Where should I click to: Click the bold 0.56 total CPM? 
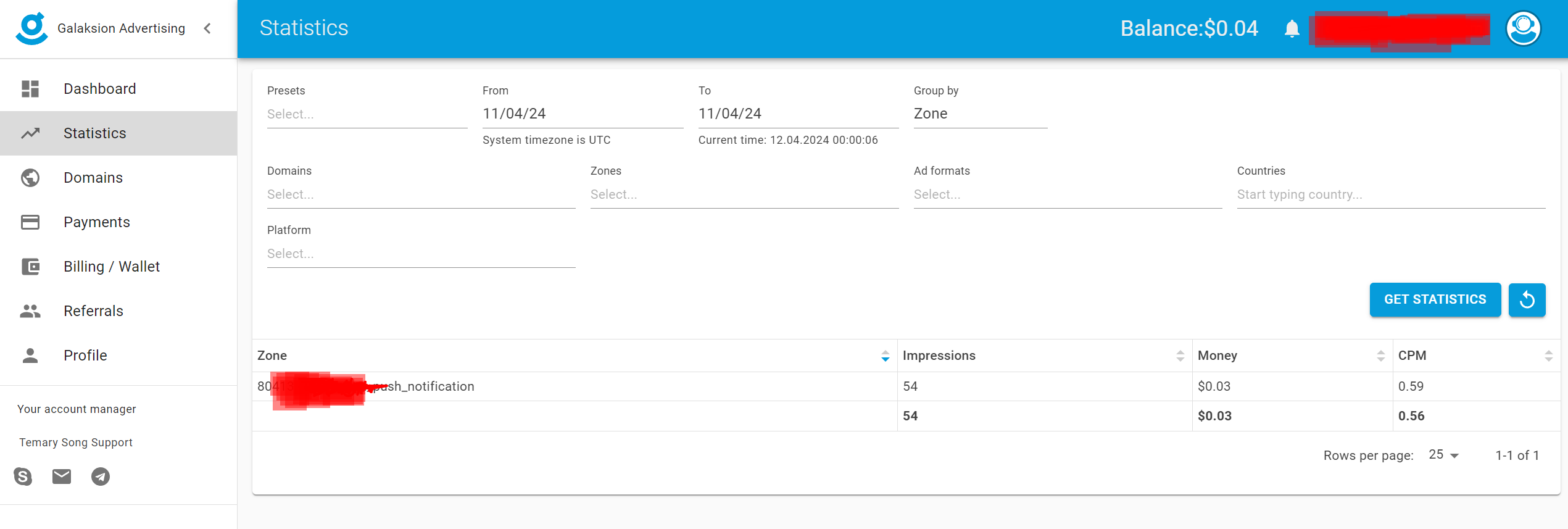pos(1411,416)
